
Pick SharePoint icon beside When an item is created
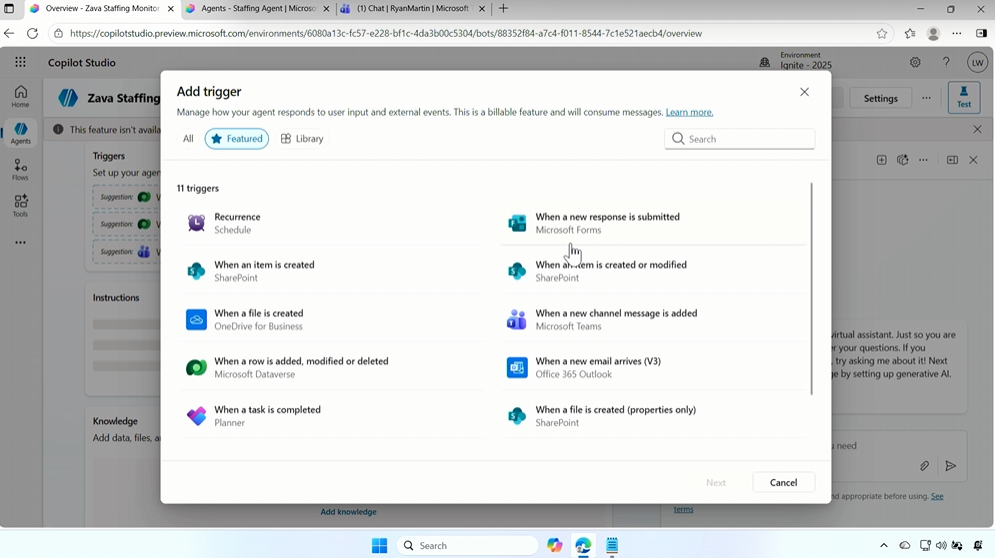pos(196,271)
